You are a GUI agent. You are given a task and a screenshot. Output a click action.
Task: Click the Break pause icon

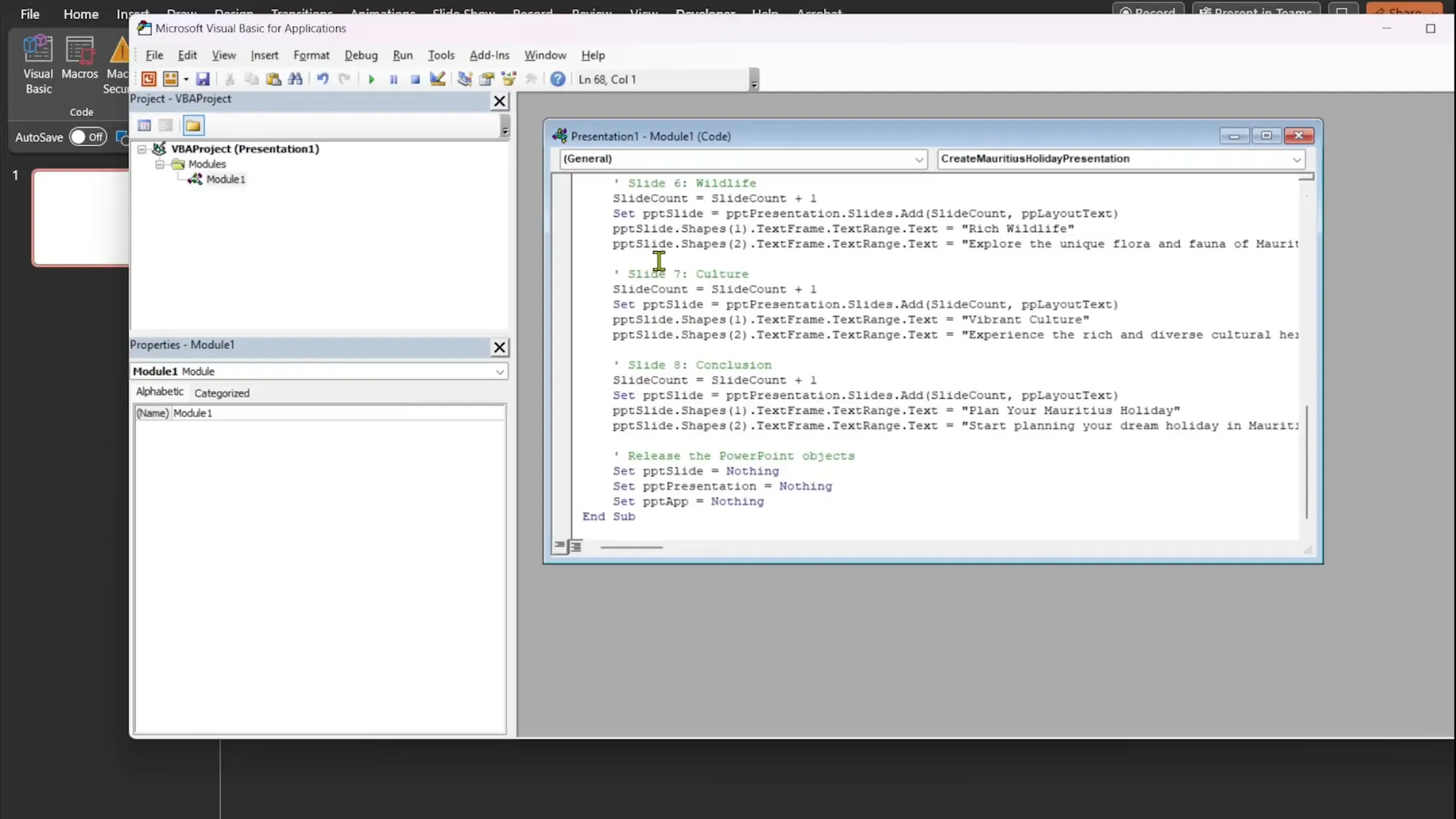(394, 79)
